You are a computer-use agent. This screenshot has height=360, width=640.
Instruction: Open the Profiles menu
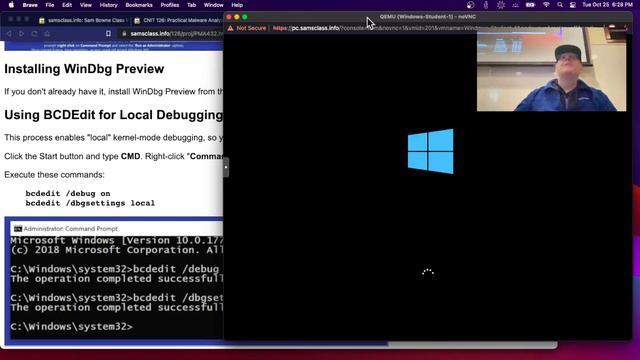click(170, 5)
